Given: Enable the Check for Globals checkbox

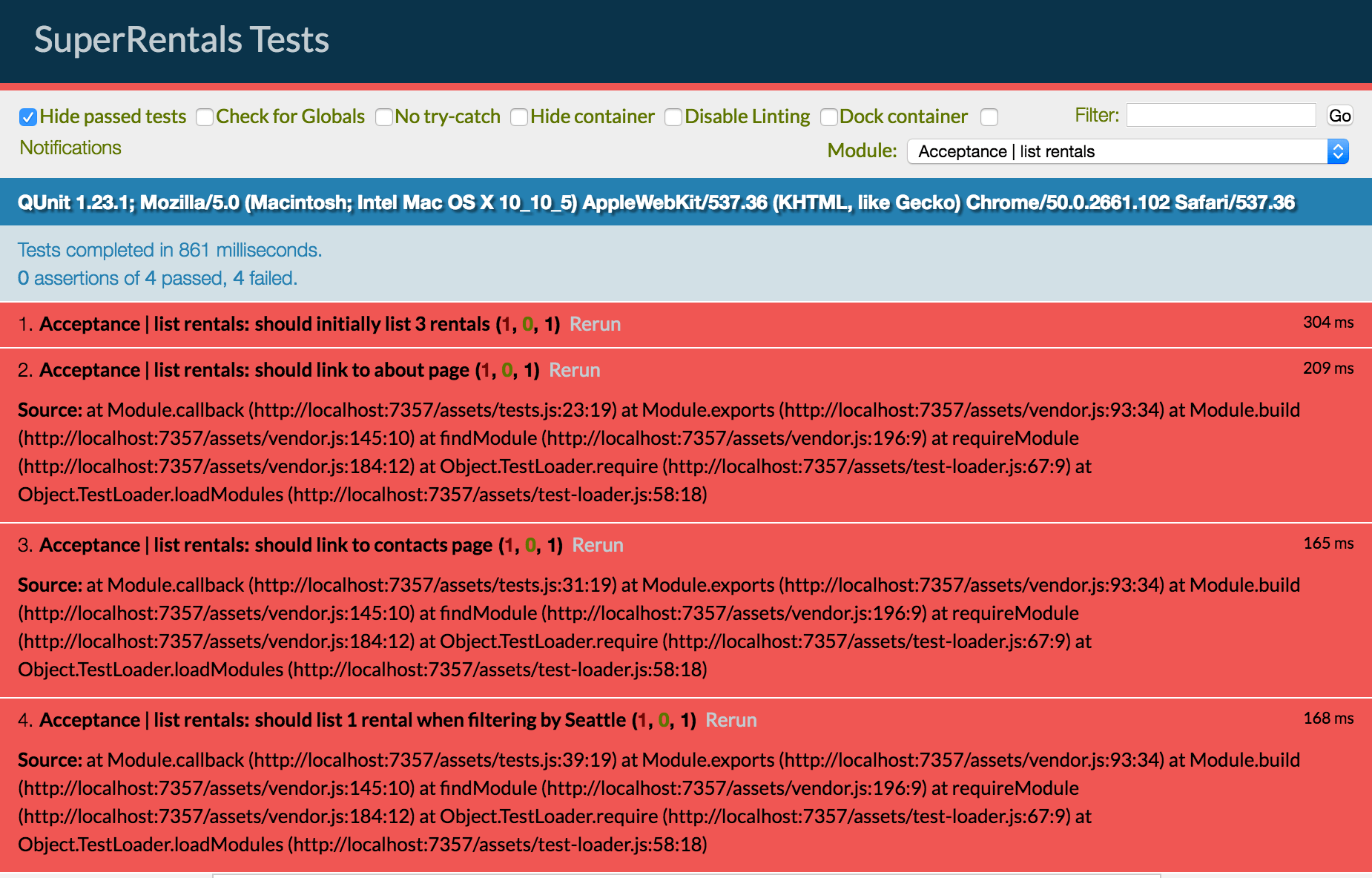Looking at the screenshot, I should click(205, 117).
